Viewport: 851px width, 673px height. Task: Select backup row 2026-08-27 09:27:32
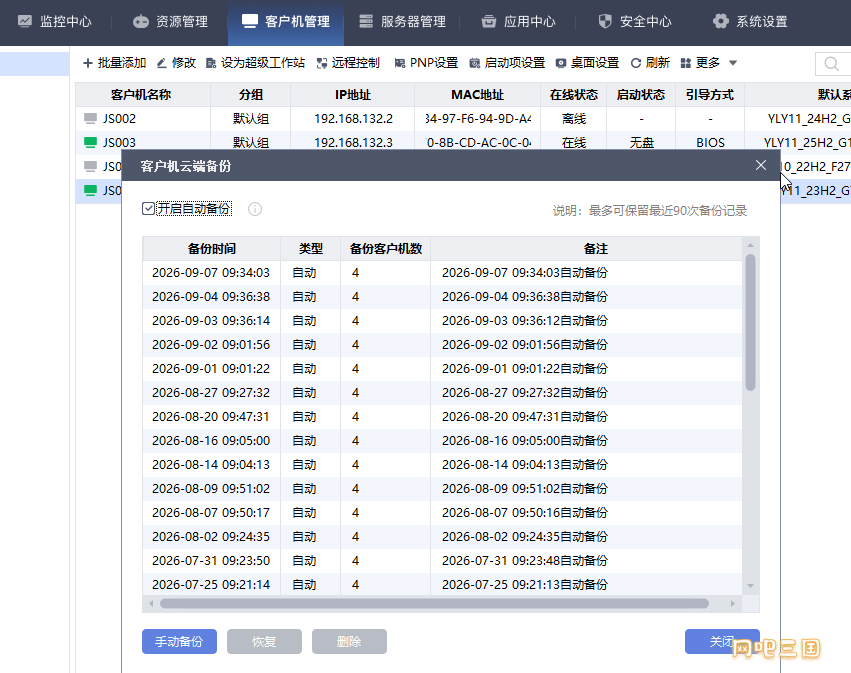point(442,393)
